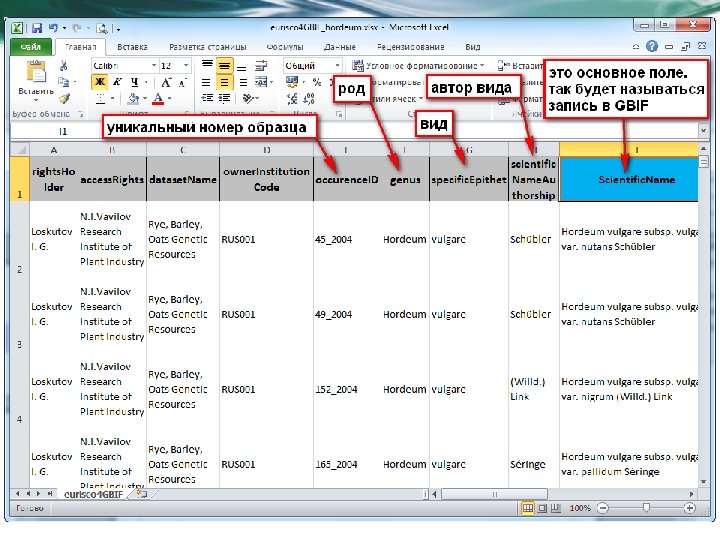720x540 pixels.
Task: Click the Font Color letter A icon
Action: pyautogui.click(x=158, y=98)
